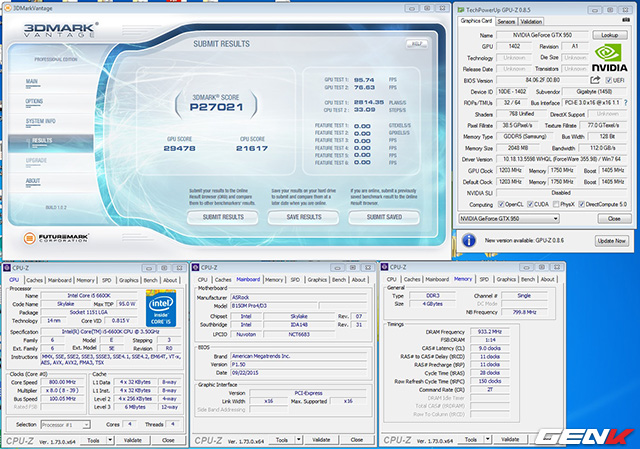Click the Save Results button
The width and height of the screenshot is (640, 449).
click(x=303, y=217)
